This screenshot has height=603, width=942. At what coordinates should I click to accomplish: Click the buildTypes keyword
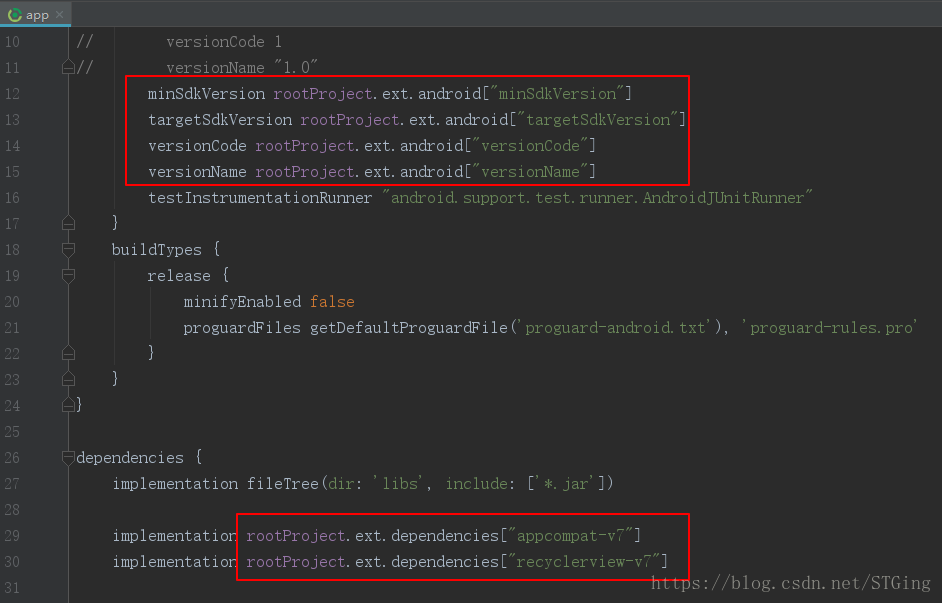tap(157, 250)
